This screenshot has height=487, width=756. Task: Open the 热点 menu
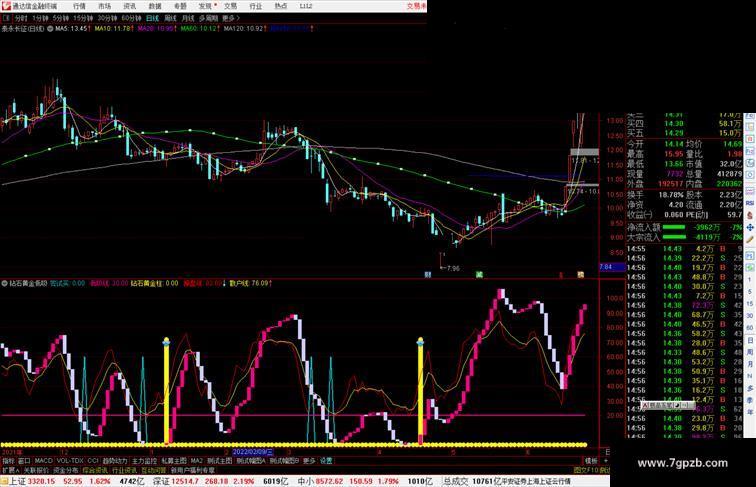281,6
